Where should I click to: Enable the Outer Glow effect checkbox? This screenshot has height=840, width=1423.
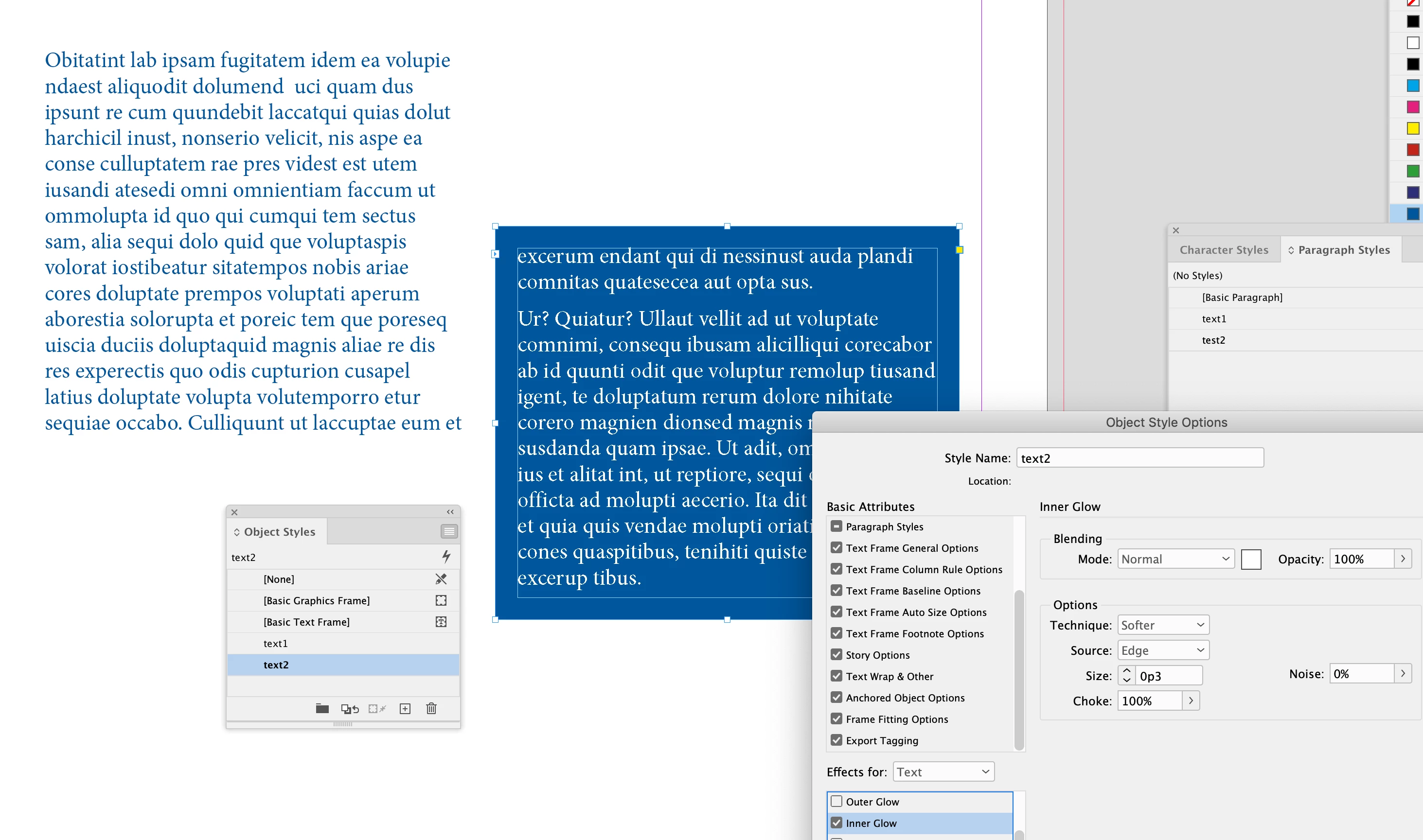836,801
